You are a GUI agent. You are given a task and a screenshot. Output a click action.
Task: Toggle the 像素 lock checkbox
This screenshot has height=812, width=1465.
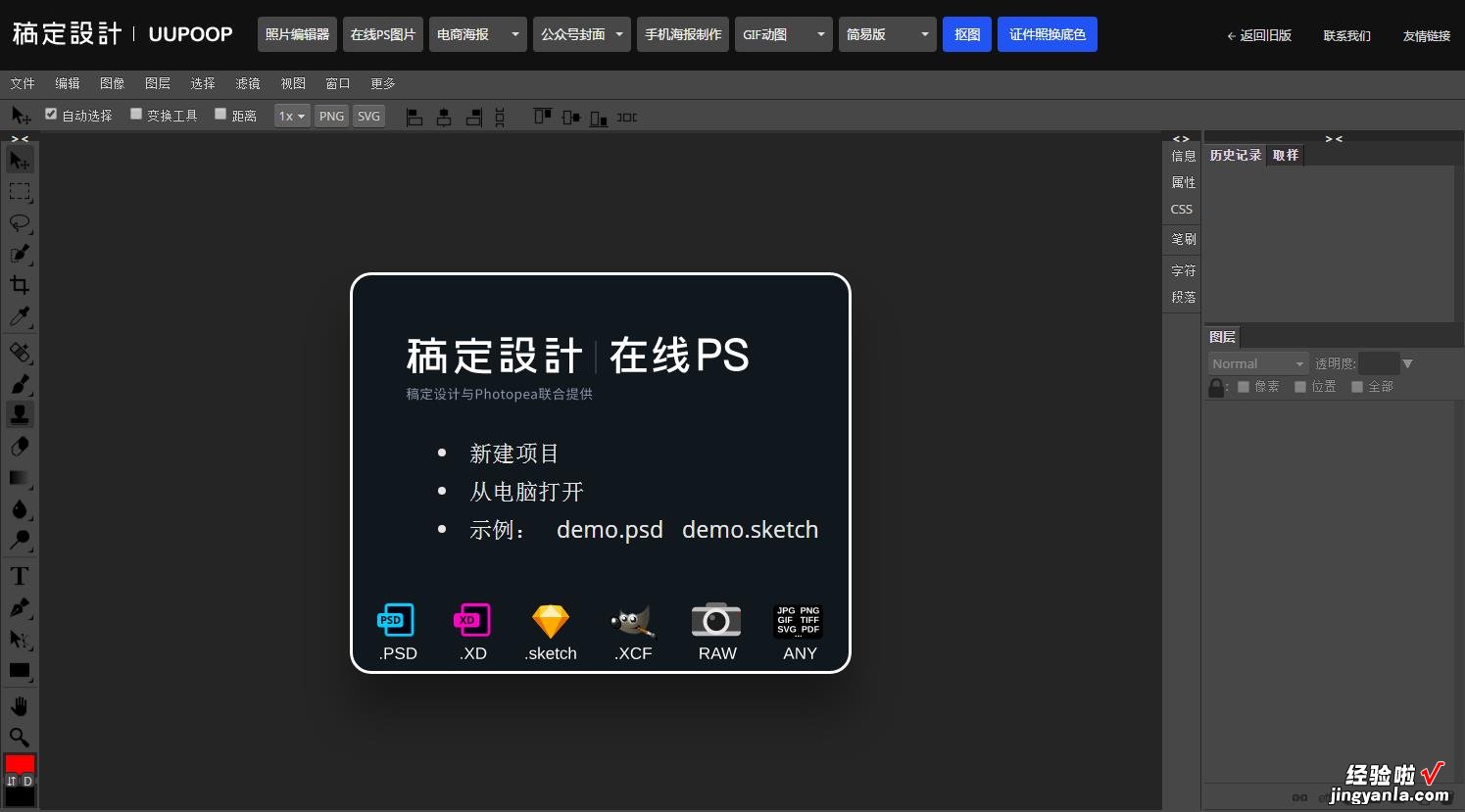tap(1244, 387)
